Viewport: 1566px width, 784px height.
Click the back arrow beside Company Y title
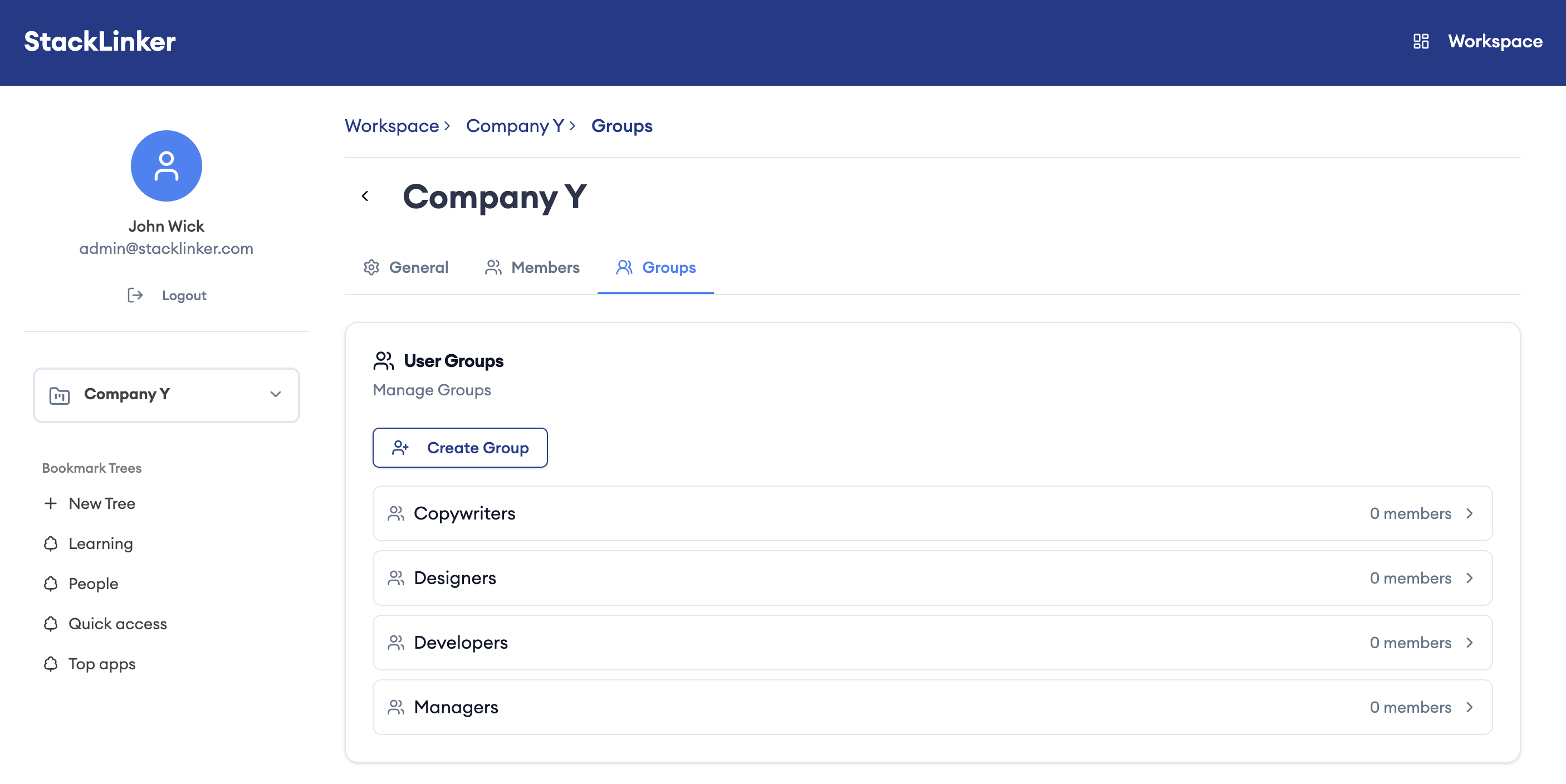(x=365, y=195)
